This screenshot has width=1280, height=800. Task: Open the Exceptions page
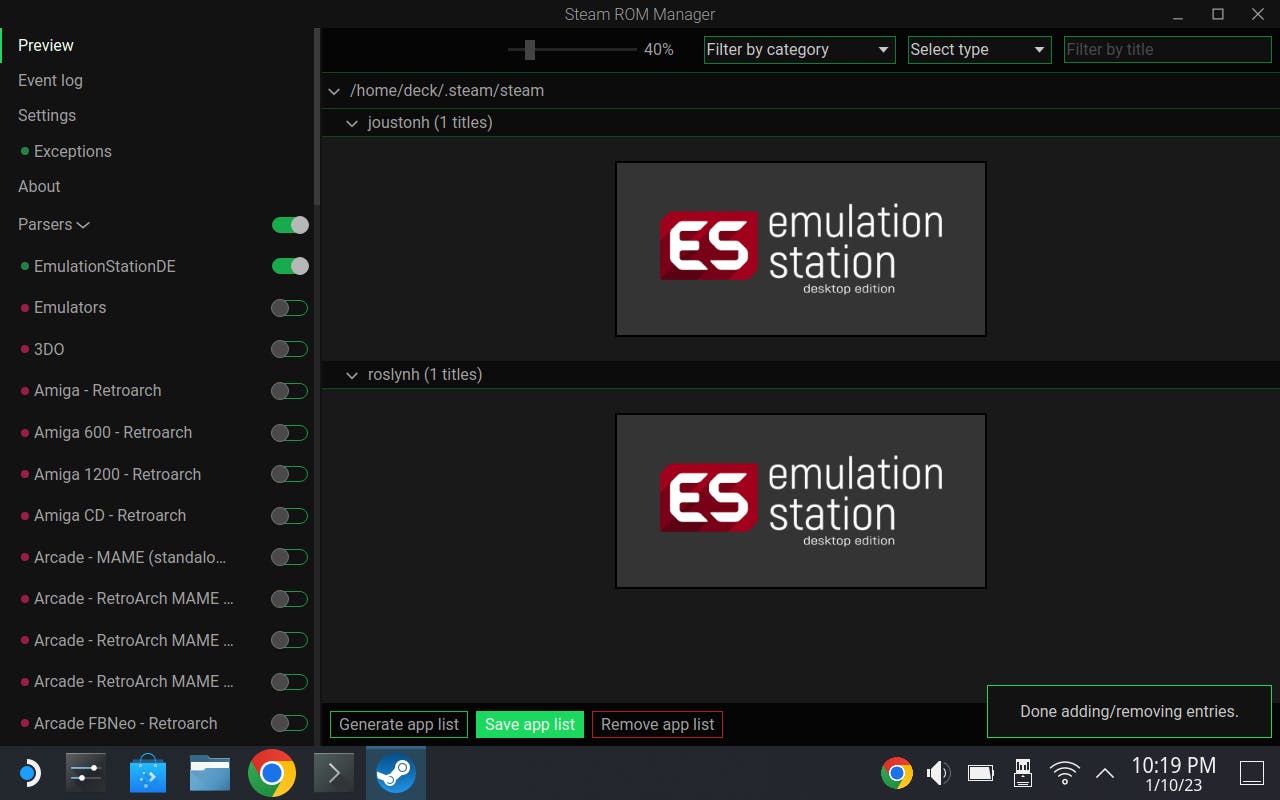tap(73, 151)
